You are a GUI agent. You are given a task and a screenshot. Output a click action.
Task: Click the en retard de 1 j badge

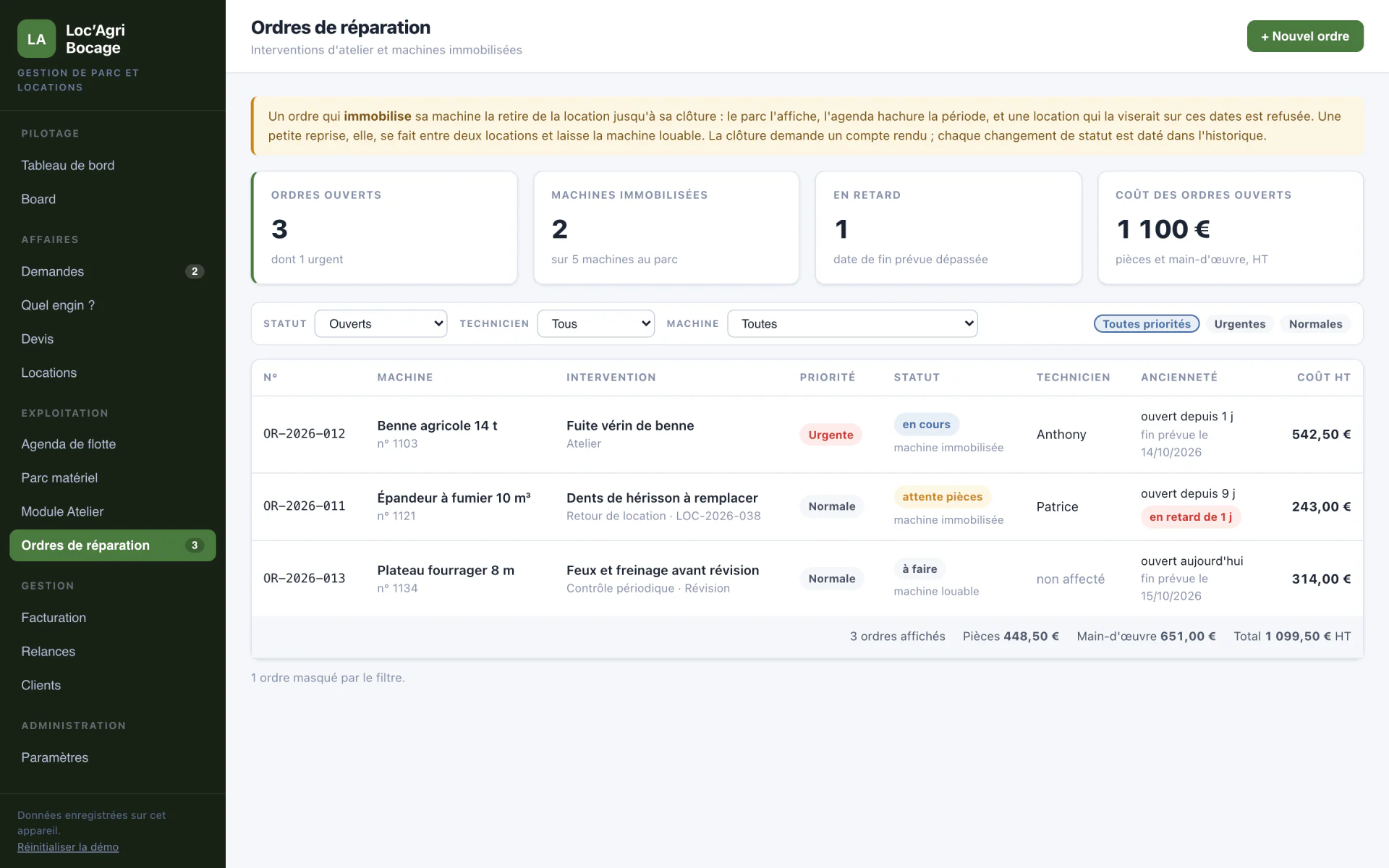[x=1191, y=516]
